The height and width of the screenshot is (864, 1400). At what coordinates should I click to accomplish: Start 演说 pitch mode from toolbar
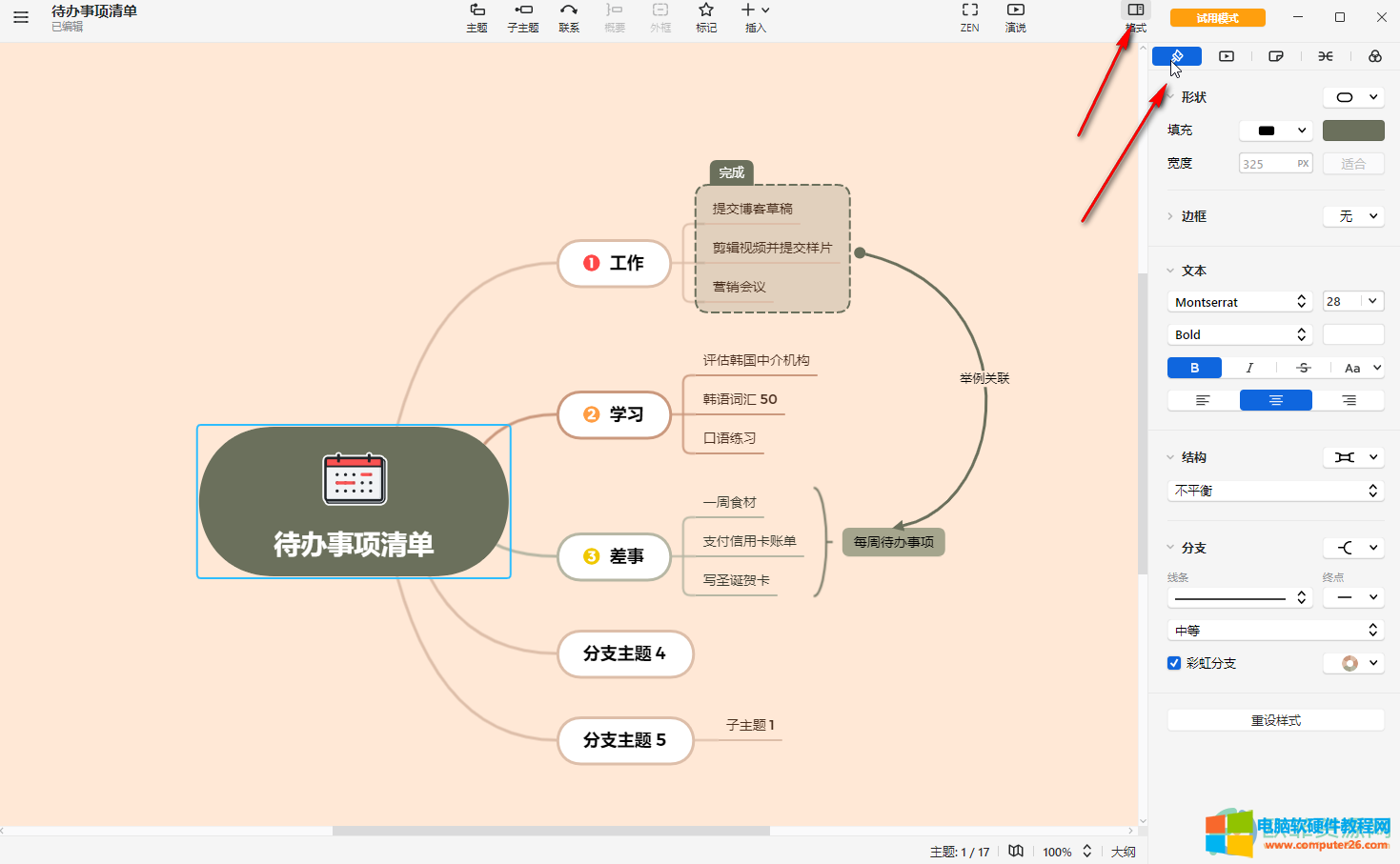click(x=1016, y=17)
